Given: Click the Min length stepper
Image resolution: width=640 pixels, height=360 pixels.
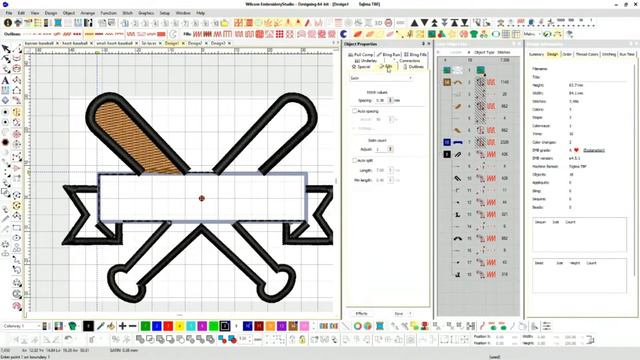Looking at the screenshot, I should [x=391, y=180].
